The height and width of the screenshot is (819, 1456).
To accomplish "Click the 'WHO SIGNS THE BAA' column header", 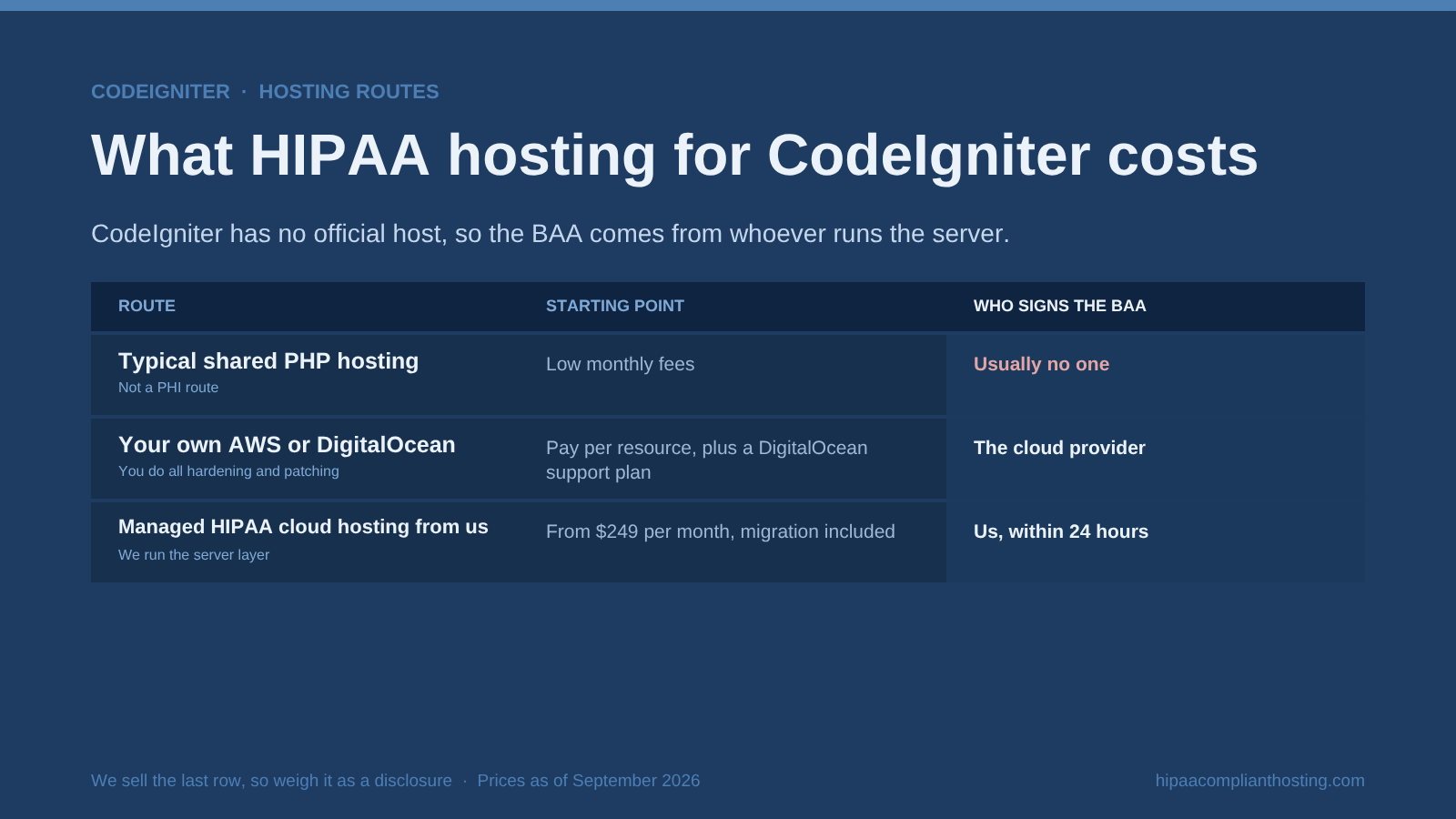I will [1060, 306].
